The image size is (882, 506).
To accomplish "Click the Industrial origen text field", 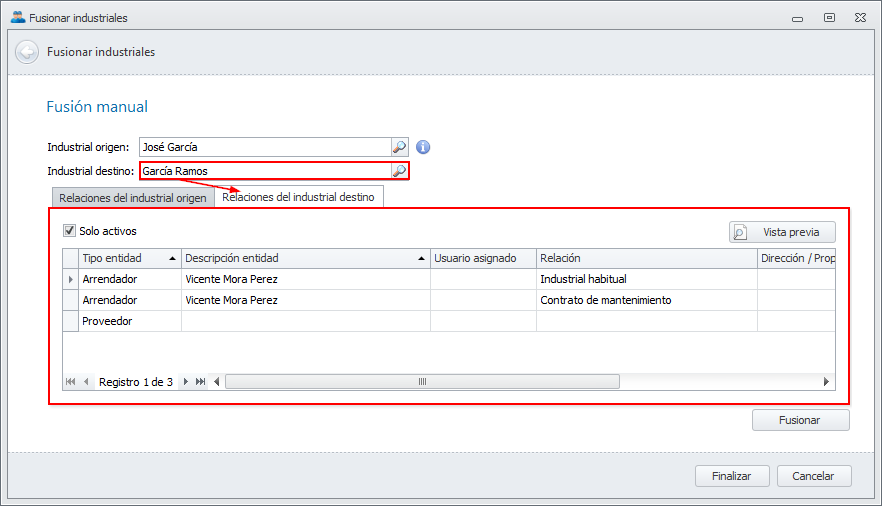I will (x=264, y=147).
